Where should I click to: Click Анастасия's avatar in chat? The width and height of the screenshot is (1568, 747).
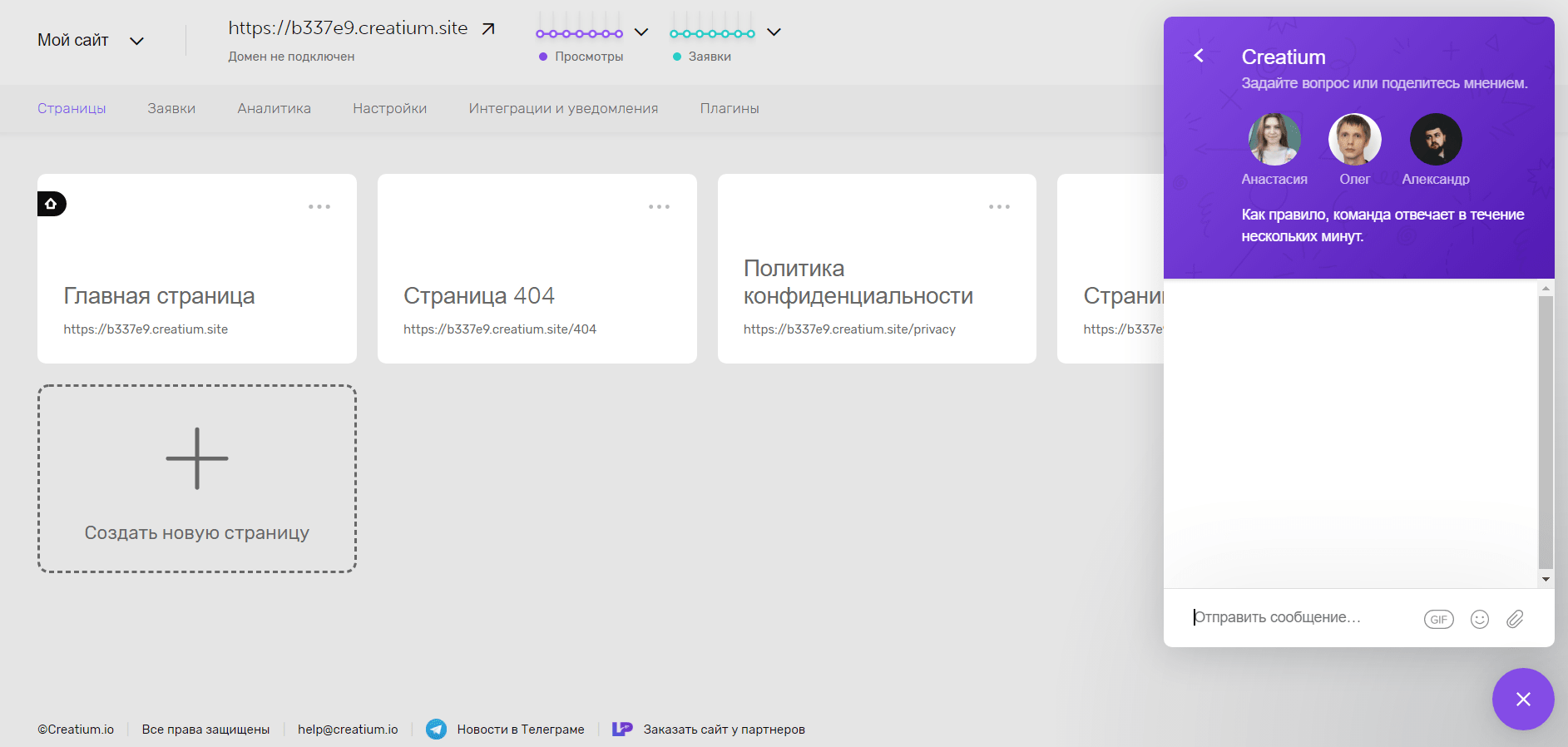click(1274, 139)
